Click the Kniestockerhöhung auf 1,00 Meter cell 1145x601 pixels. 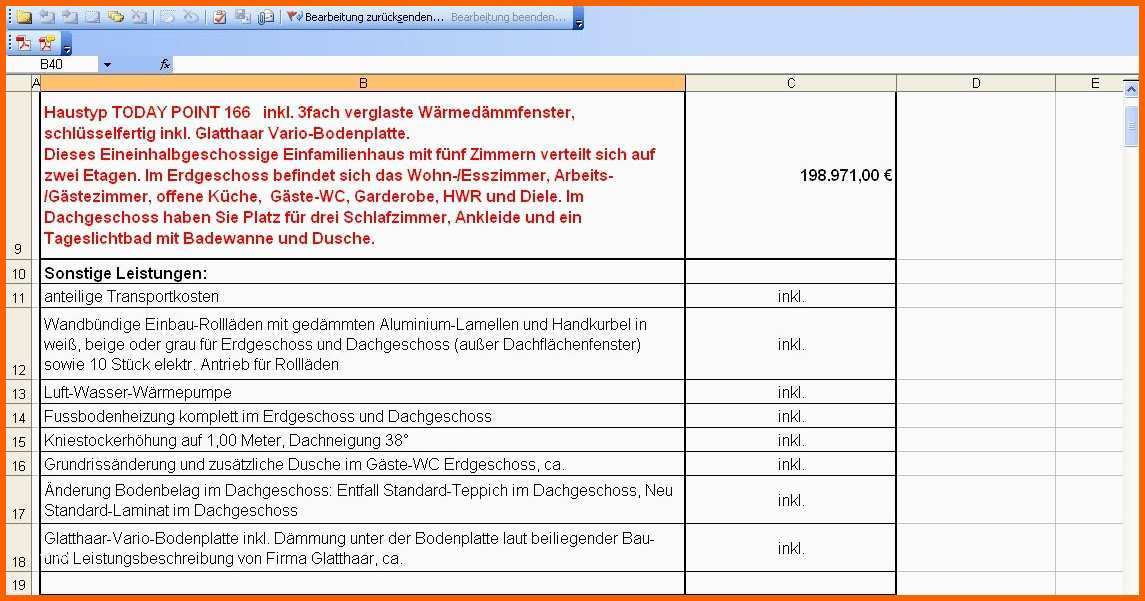click(x=363, y=440)
